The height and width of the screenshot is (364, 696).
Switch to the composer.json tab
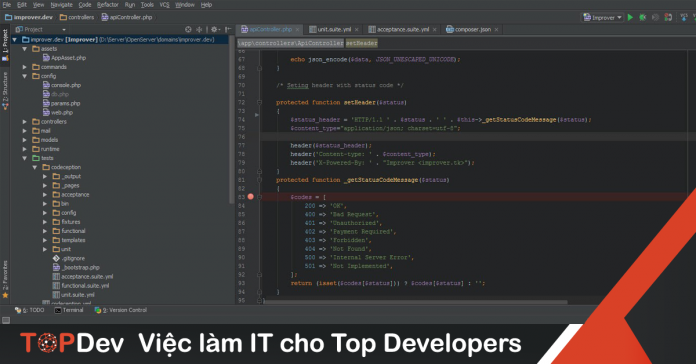tap(472, 29)
